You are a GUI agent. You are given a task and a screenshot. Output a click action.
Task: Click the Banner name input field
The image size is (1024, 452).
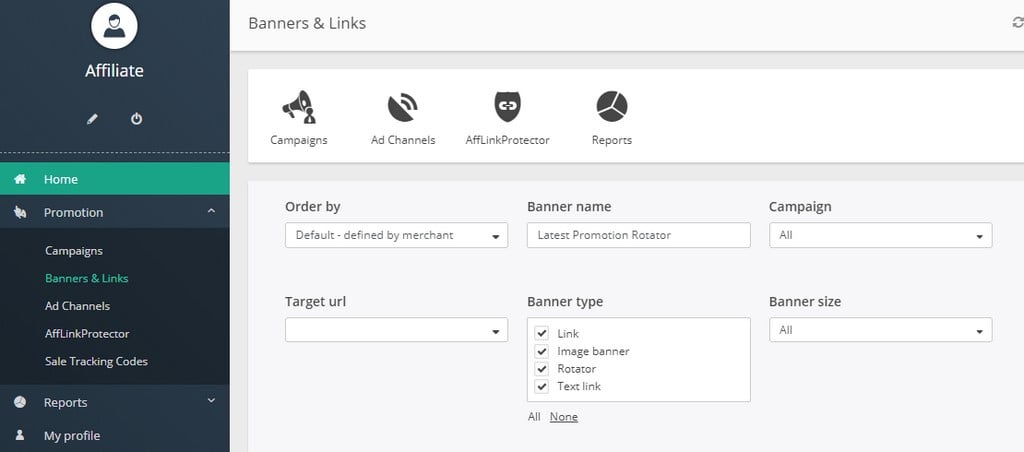(638, 235)
